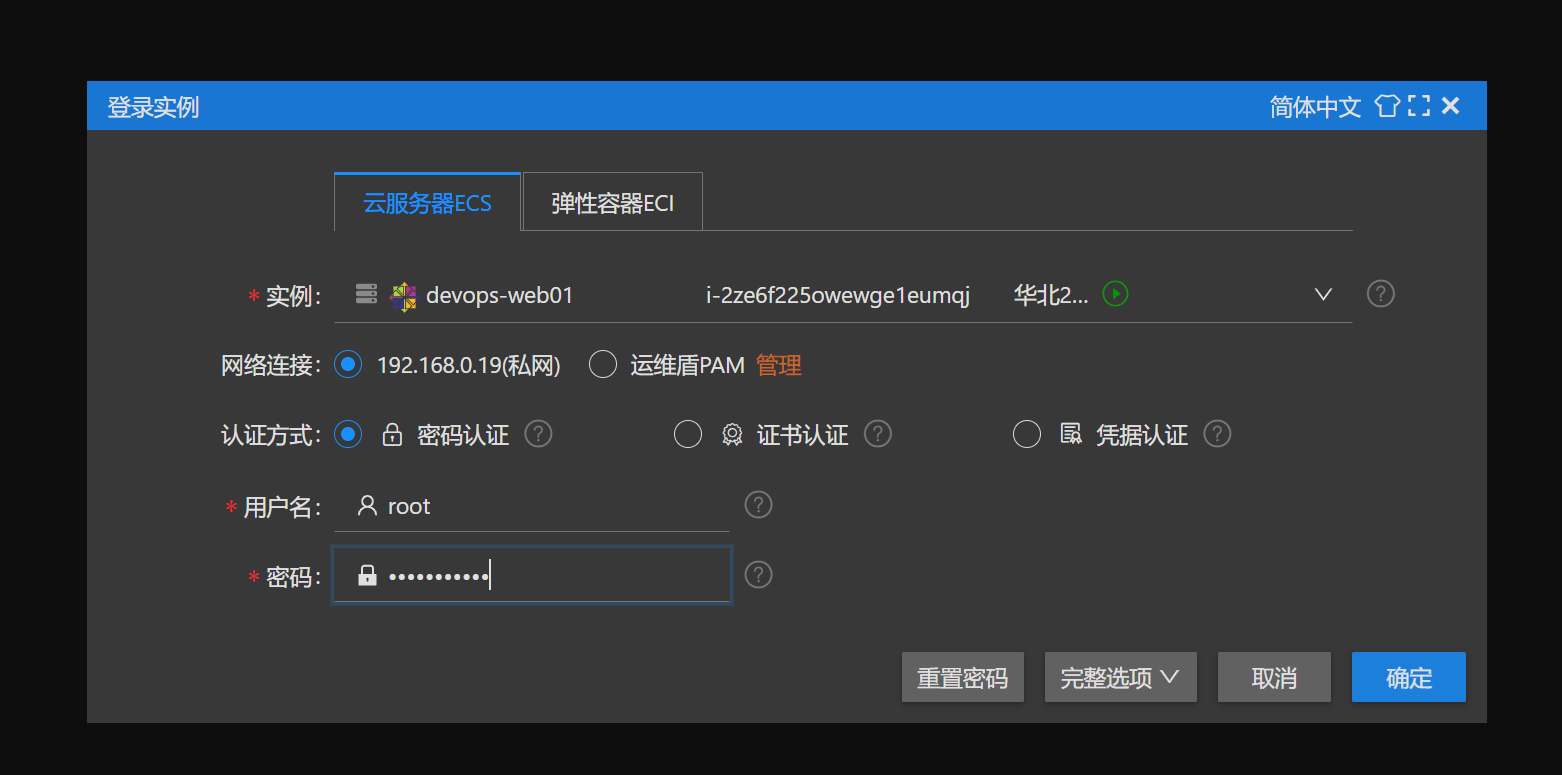Click the help icon next to instance selector

(x=1380, y=294)
